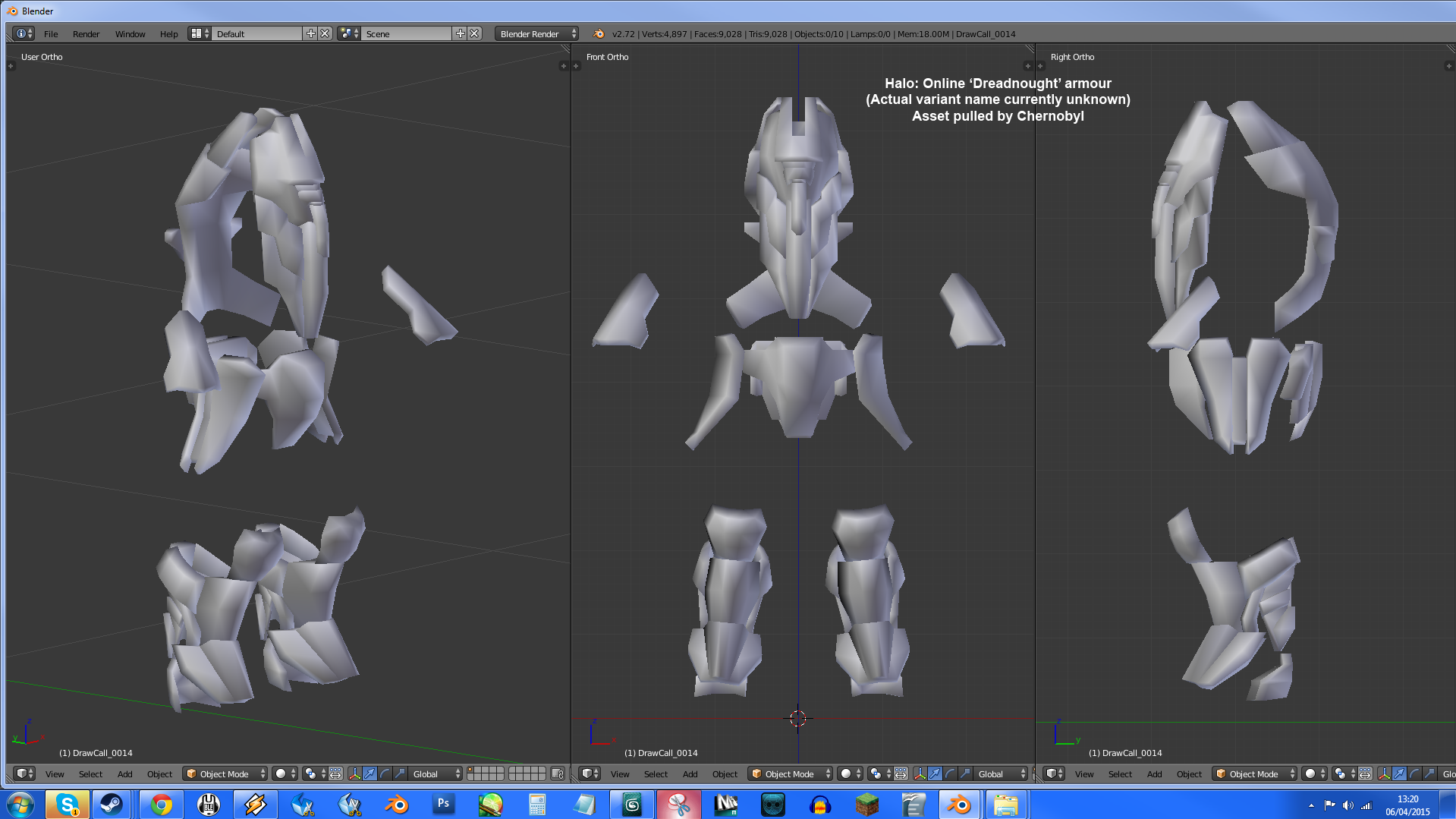1456x819 pixels.
Task: Open the screen layout browse icon
Action: point(200,33)
